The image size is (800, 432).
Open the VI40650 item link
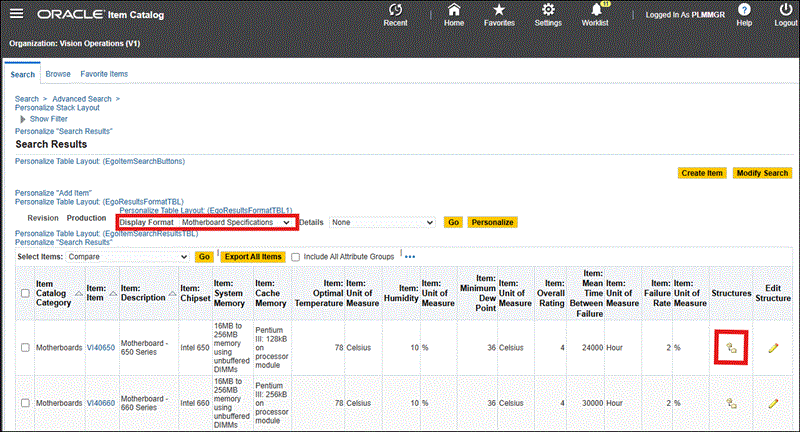(101, 348)
